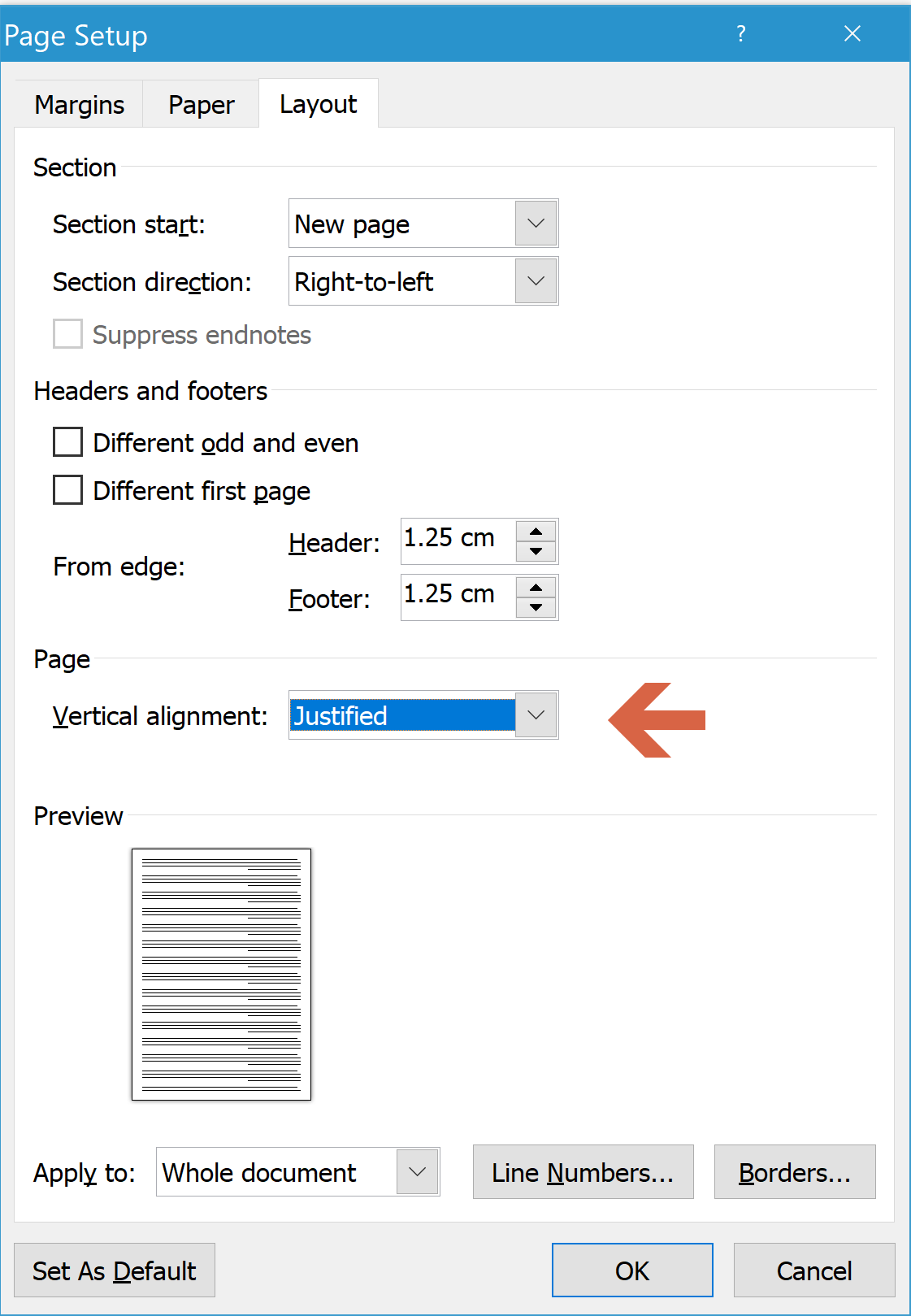Enable Different odd and even checkbox

click(x=67, y=442)
